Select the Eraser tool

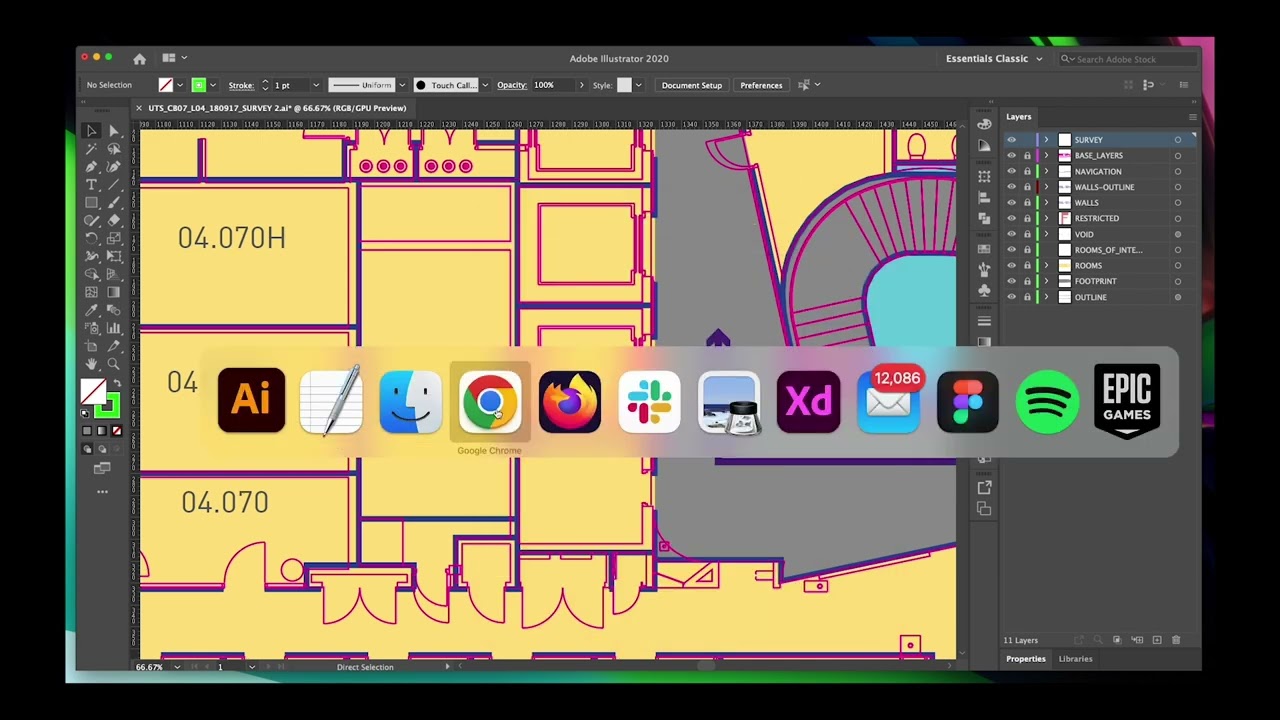point(114,220)
